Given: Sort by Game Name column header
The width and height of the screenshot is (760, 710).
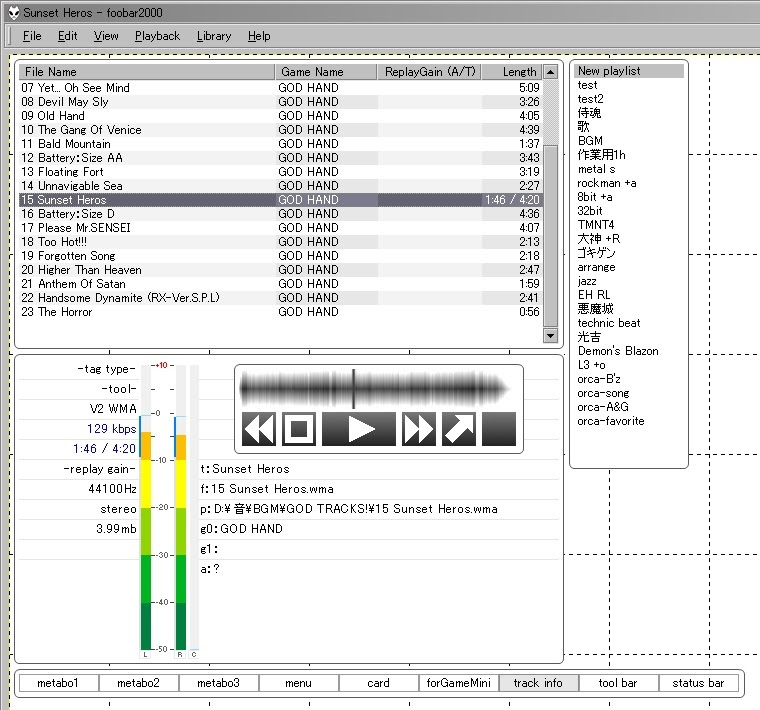Looking at the screenshot, I should [326, 72].
